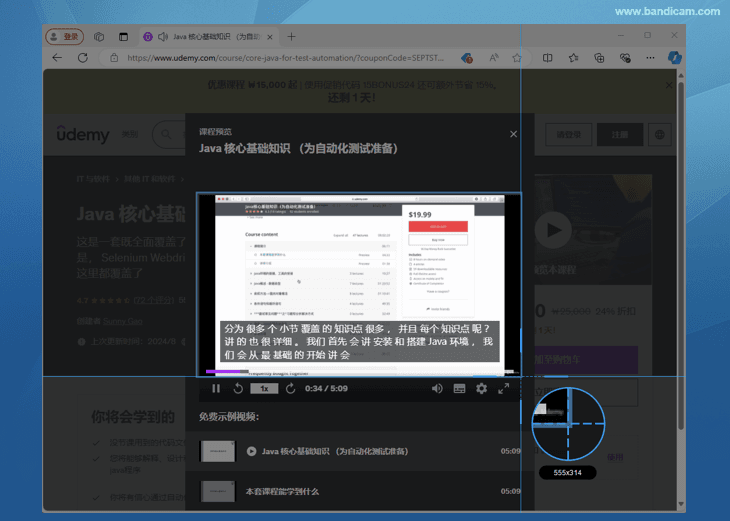Add this page to favorites star

click(517, 58)
